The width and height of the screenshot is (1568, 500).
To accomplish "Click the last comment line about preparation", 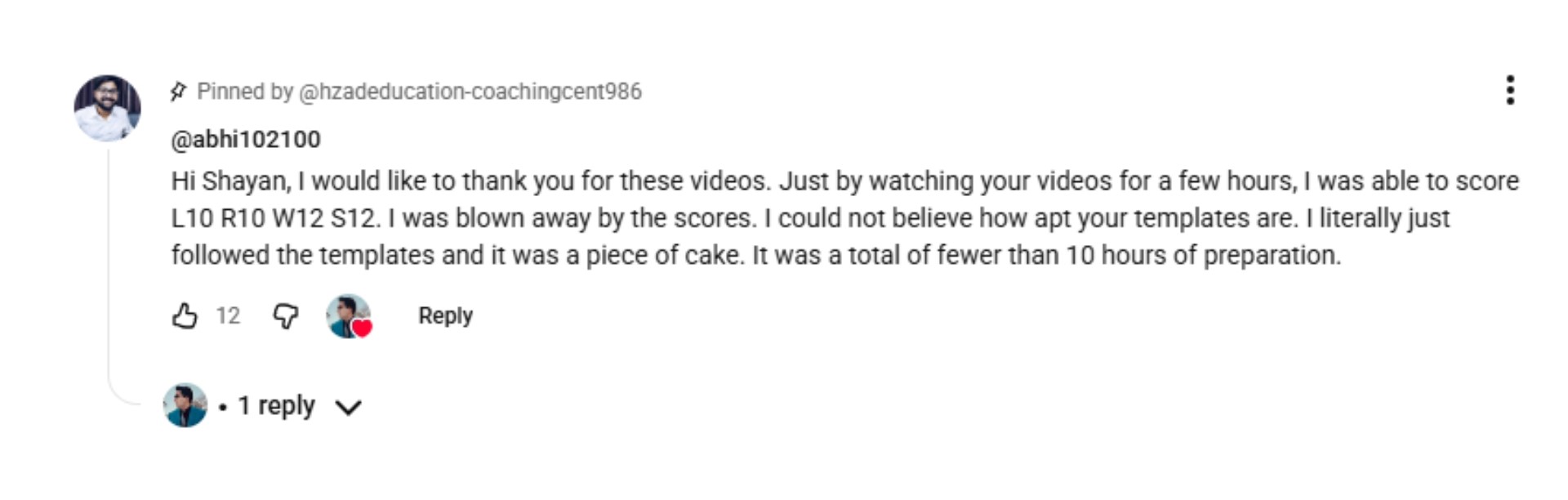I will pyautogui.click(x=755, y=256).
